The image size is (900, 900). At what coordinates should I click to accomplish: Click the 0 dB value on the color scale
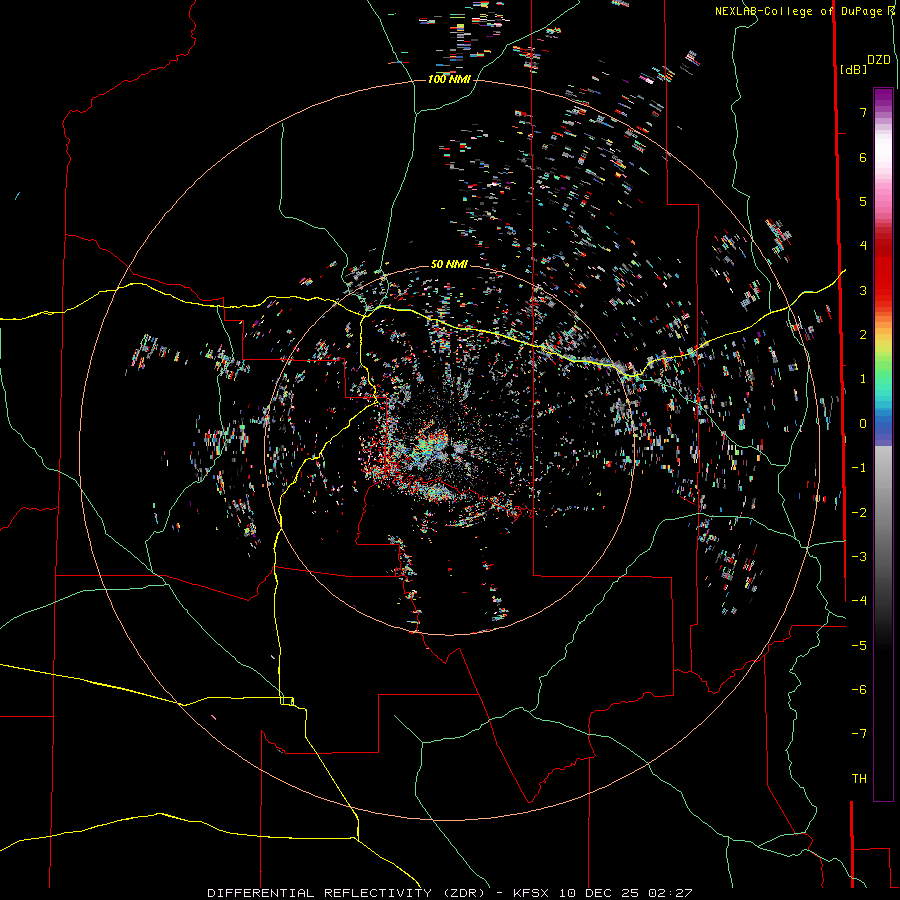pos(863,424)
